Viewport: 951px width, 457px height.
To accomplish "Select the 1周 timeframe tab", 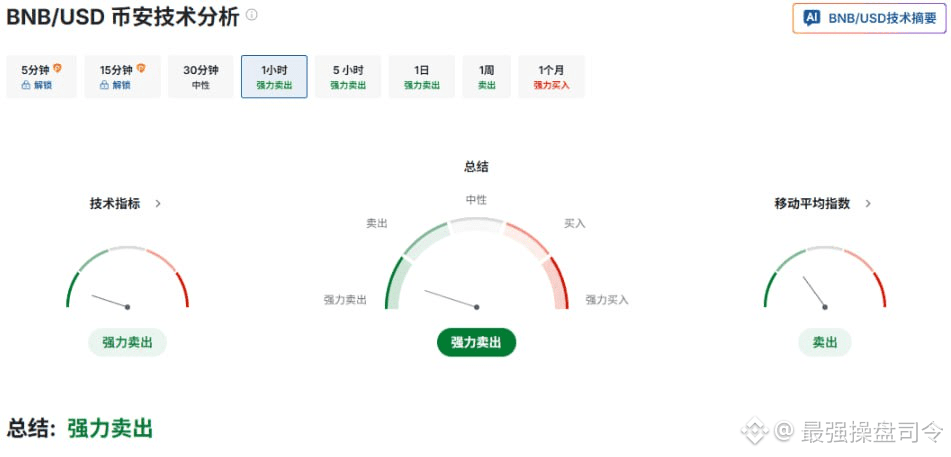I will (486, 76).
